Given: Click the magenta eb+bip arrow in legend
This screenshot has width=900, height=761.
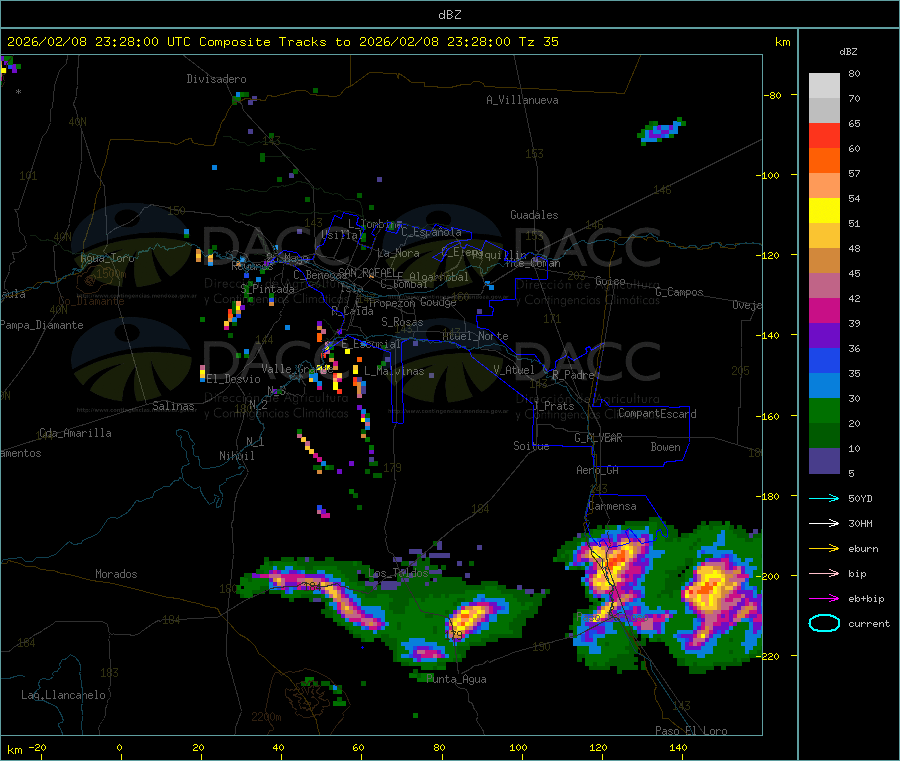Looking at the screenshot, I should 824,599.
